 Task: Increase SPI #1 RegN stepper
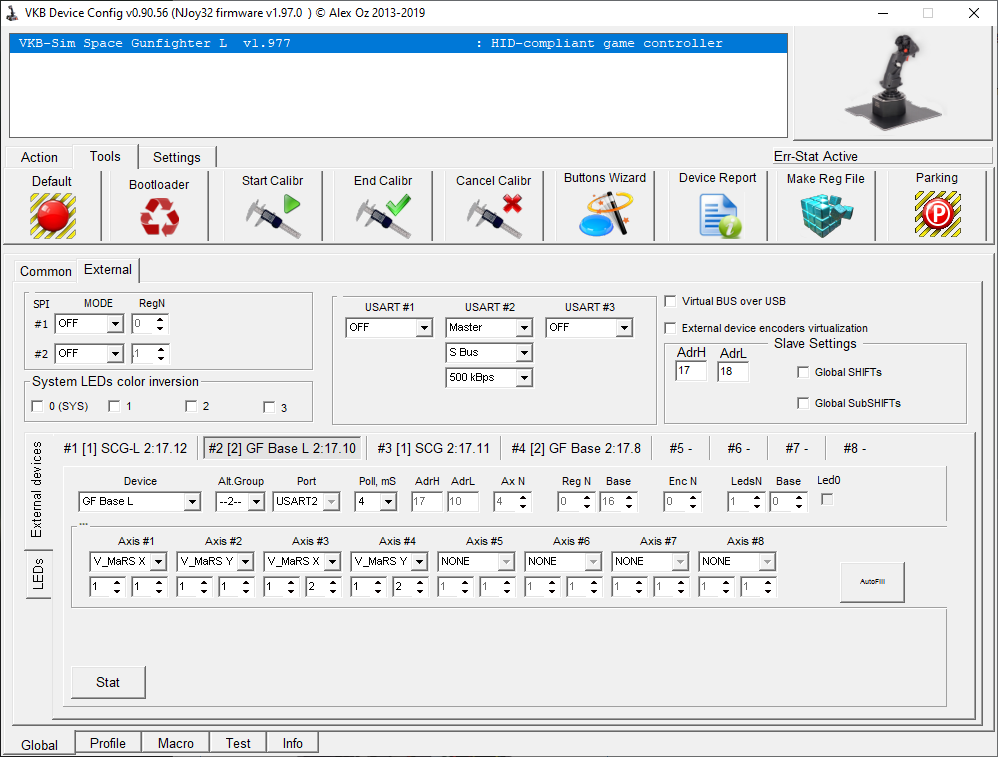click(x=160, y=320)
